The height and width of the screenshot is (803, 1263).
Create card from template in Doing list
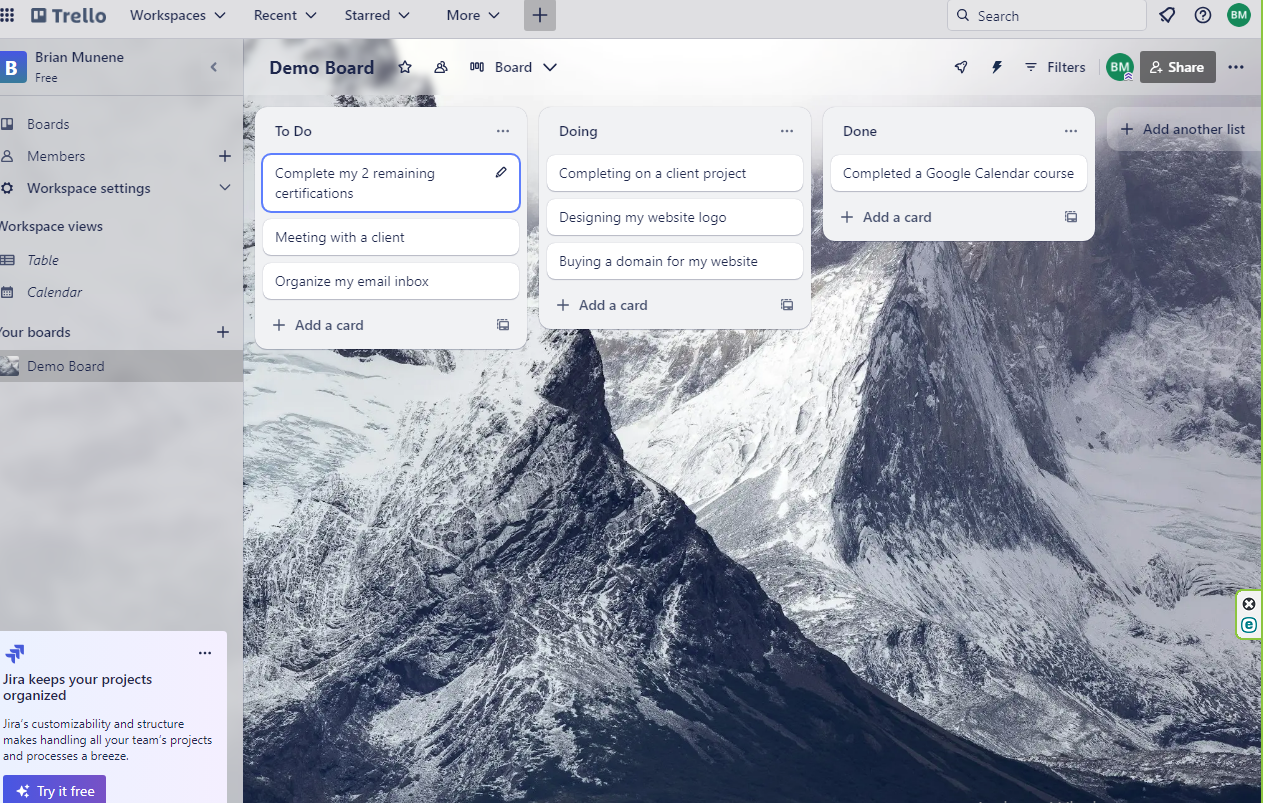coord(787,305)
